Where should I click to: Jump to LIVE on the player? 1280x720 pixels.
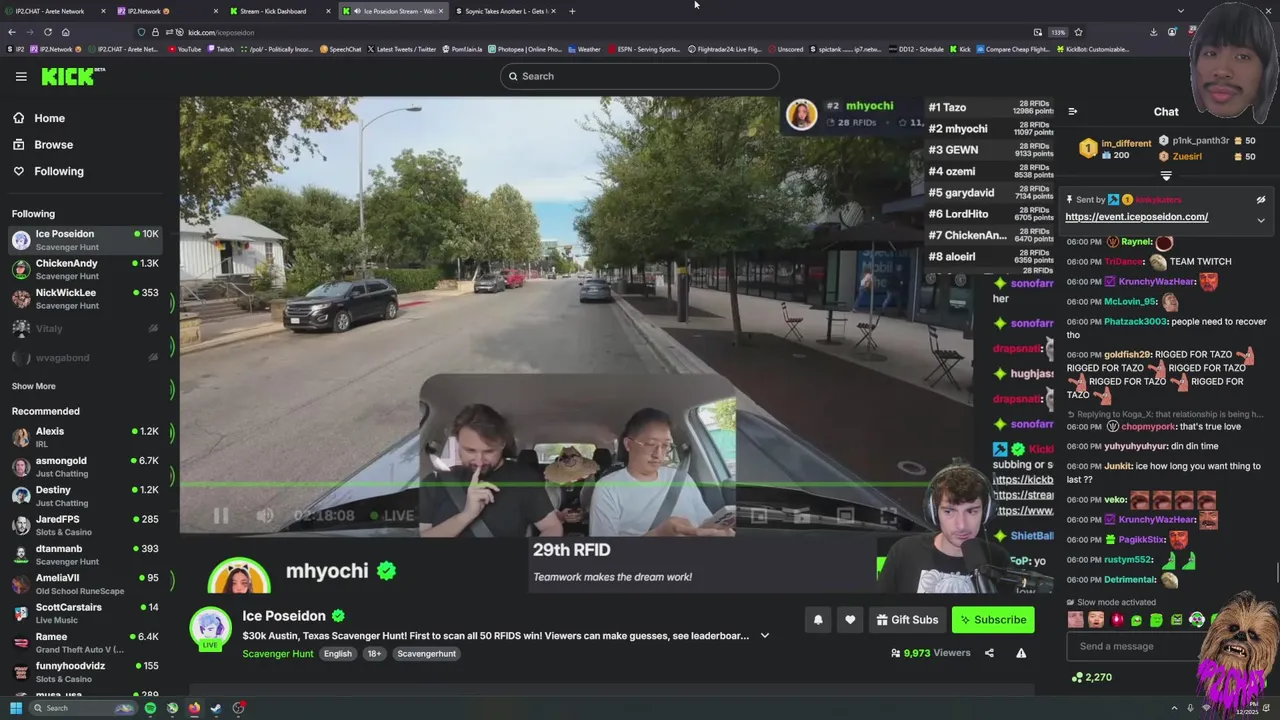(392, 516)
